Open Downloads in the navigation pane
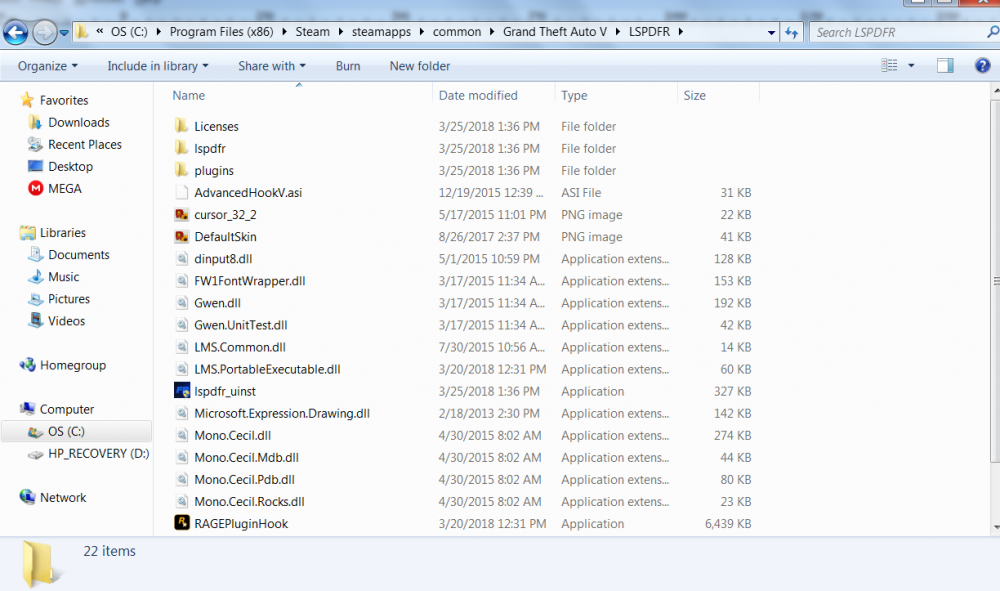The width and height of the screenshot is (1000, 591). pyautogui.click(x=78, y=122)
